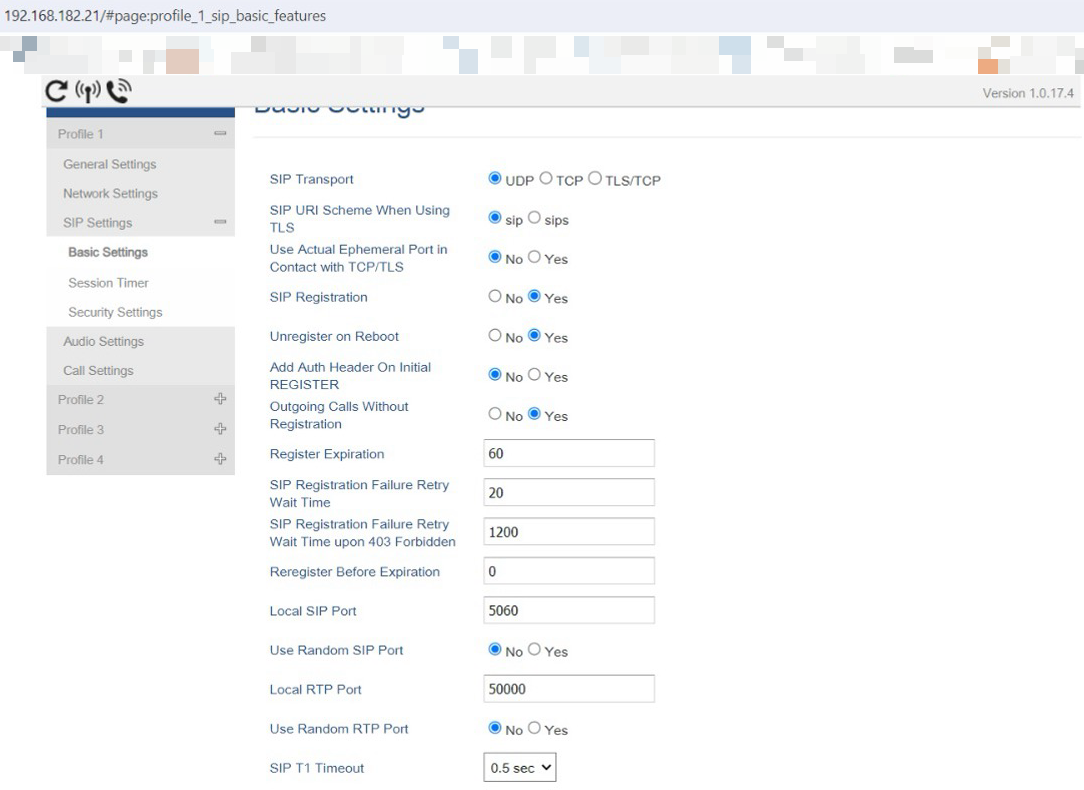Collapse SIP Settings section minus icon

point(220,223)
